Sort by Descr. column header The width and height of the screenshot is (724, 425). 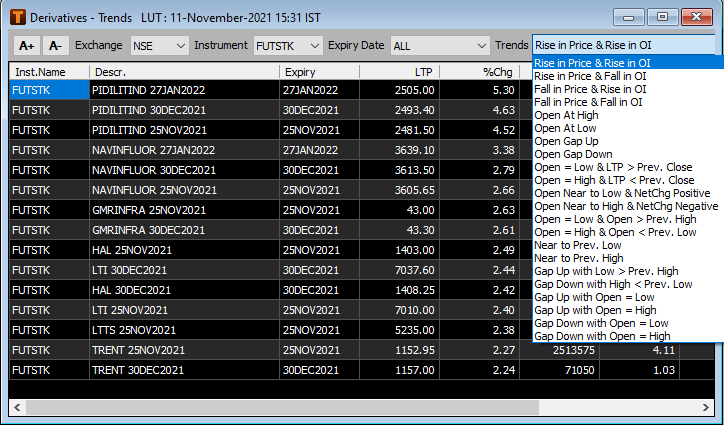point(184,72)
